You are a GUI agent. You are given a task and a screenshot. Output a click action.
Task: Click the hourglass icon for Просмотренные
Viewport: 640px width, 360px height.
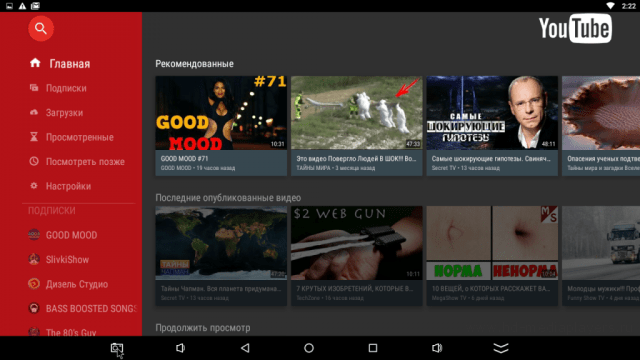(x=34, y=137)
